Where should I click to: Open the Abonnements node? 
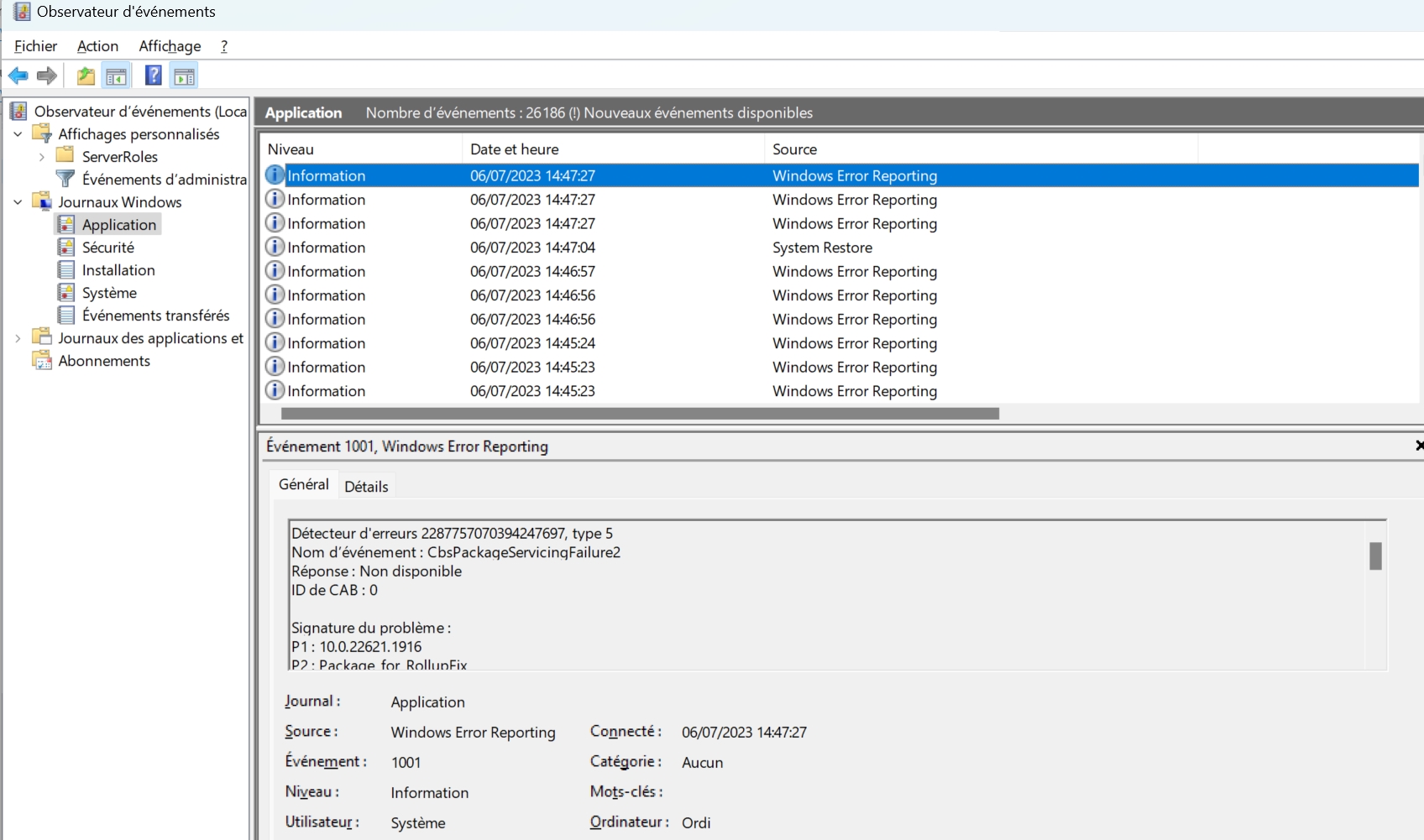pyautogui.click(x=104, y=361)
